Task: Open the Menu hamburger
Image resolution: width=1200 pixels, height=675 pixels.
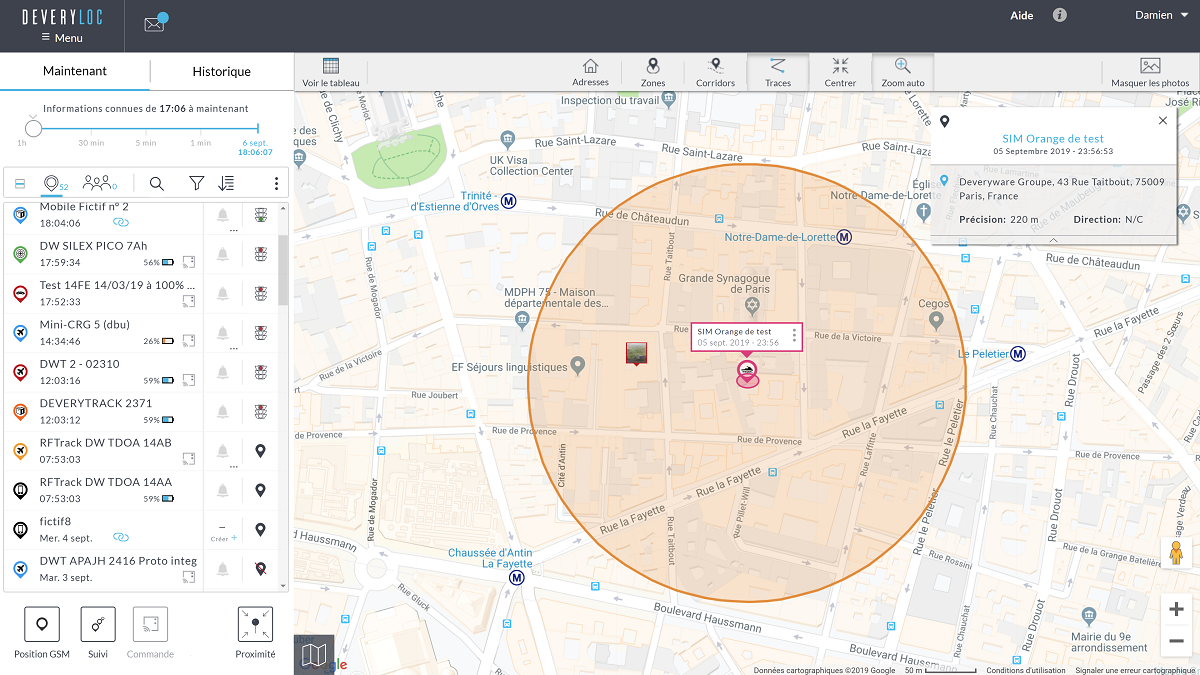Action: (62, 38)
